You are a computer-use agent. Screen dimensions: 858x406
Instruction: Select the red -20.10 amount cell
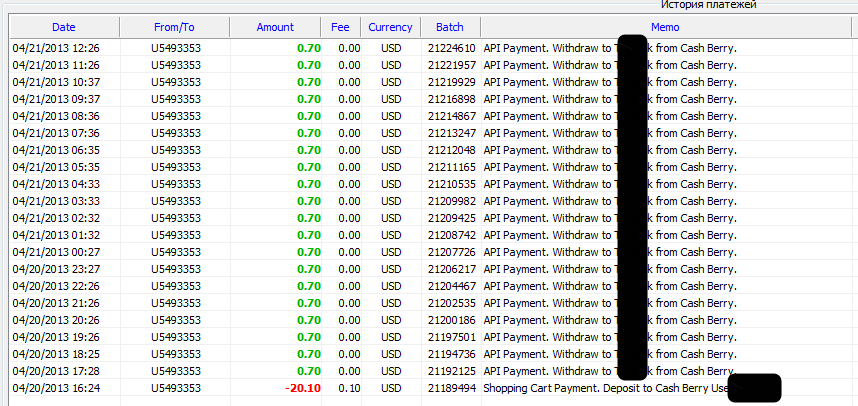click(x=302, y=388)
